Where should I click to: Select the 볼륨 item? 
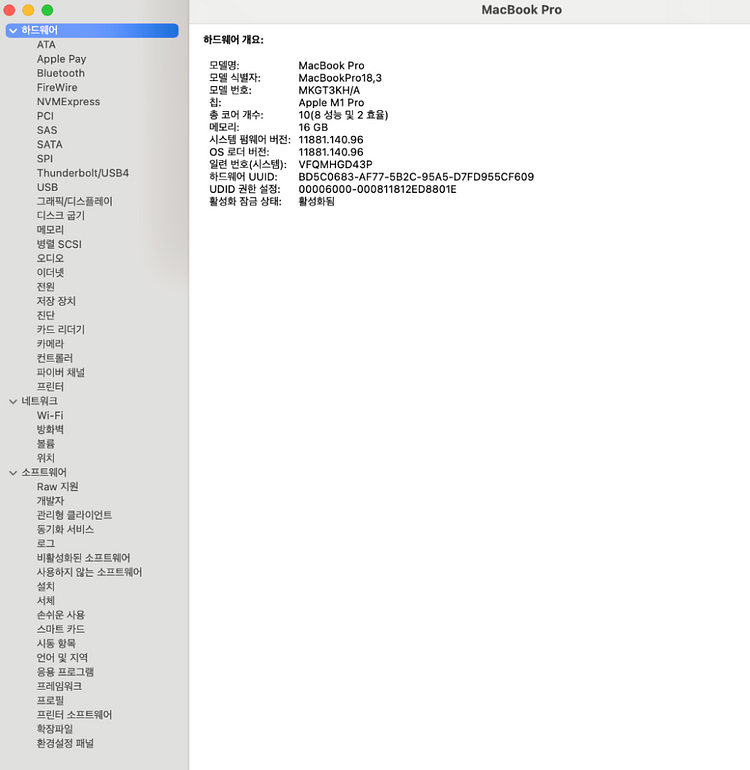click(46, 444)
